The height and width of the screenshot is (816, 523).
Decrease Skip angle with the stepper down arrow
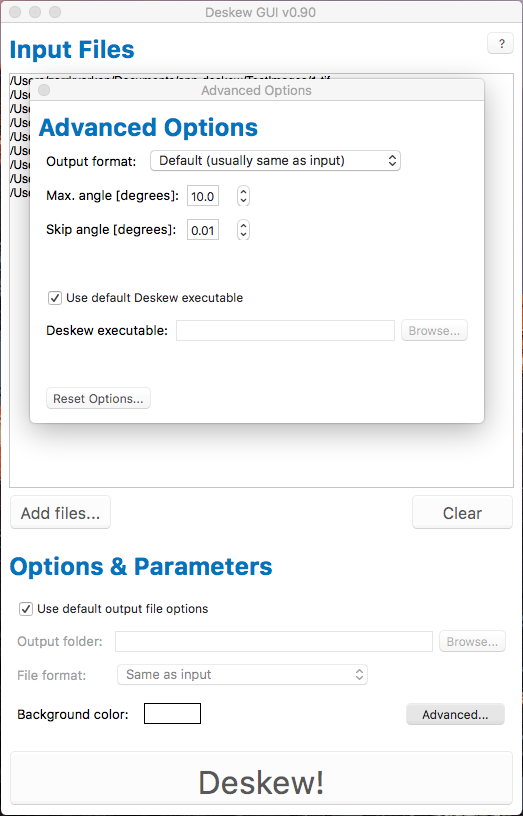click(243, 235)
